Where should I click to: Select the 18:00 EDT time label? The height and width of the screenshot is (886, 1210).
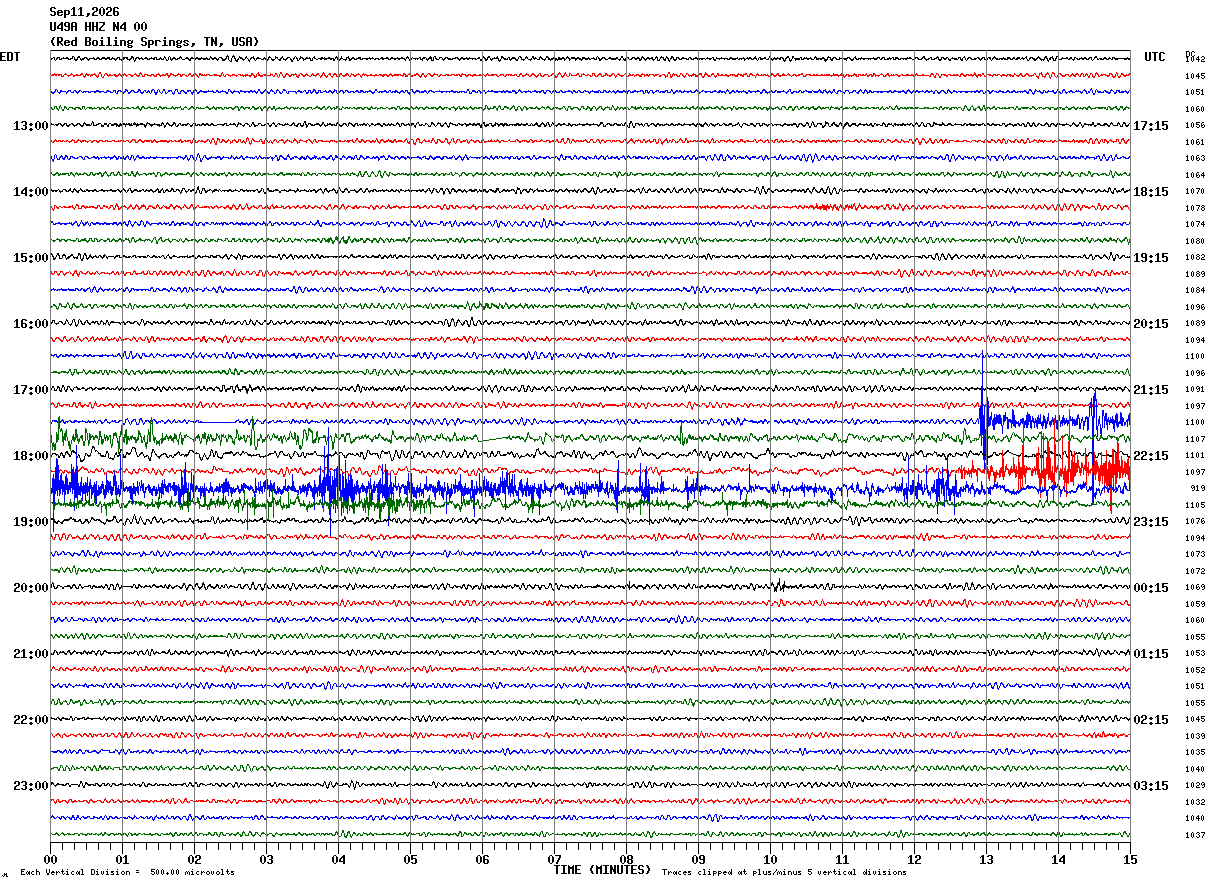coord(30,456)
